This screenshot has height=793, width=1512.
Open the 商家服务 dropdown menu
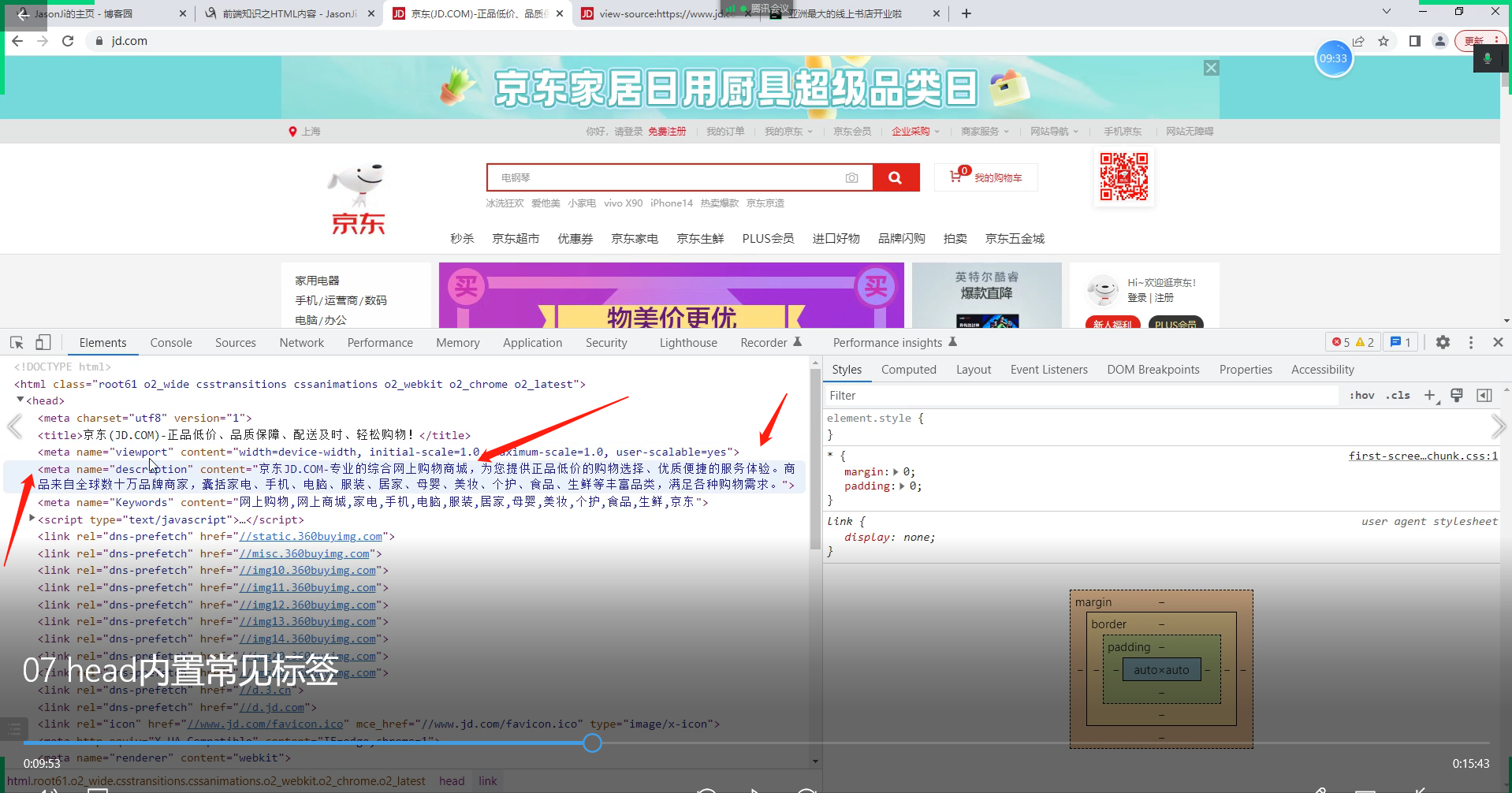[x=985, y=132]
